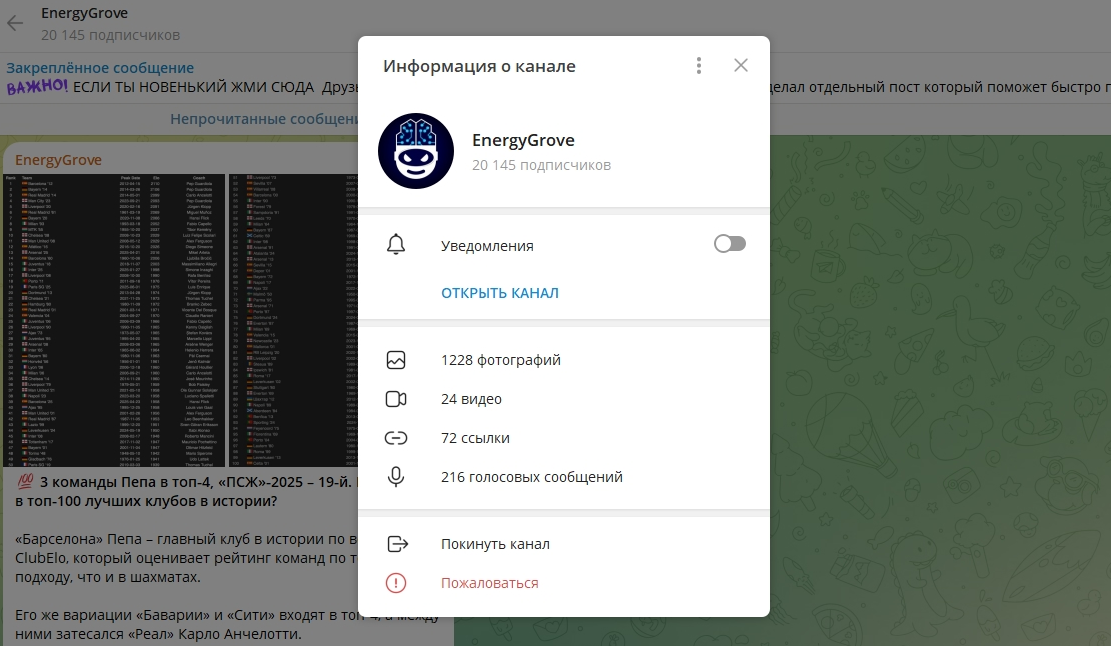1111x646 pixels.
Task: Toggle the Уведомления switch on
Action: (729, 244)
